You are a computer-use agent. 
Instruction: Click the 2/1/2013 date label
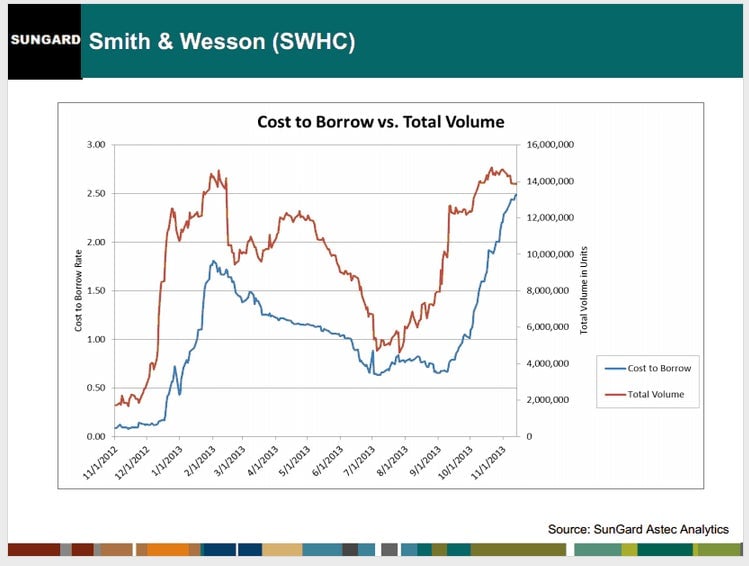(200, 461)
